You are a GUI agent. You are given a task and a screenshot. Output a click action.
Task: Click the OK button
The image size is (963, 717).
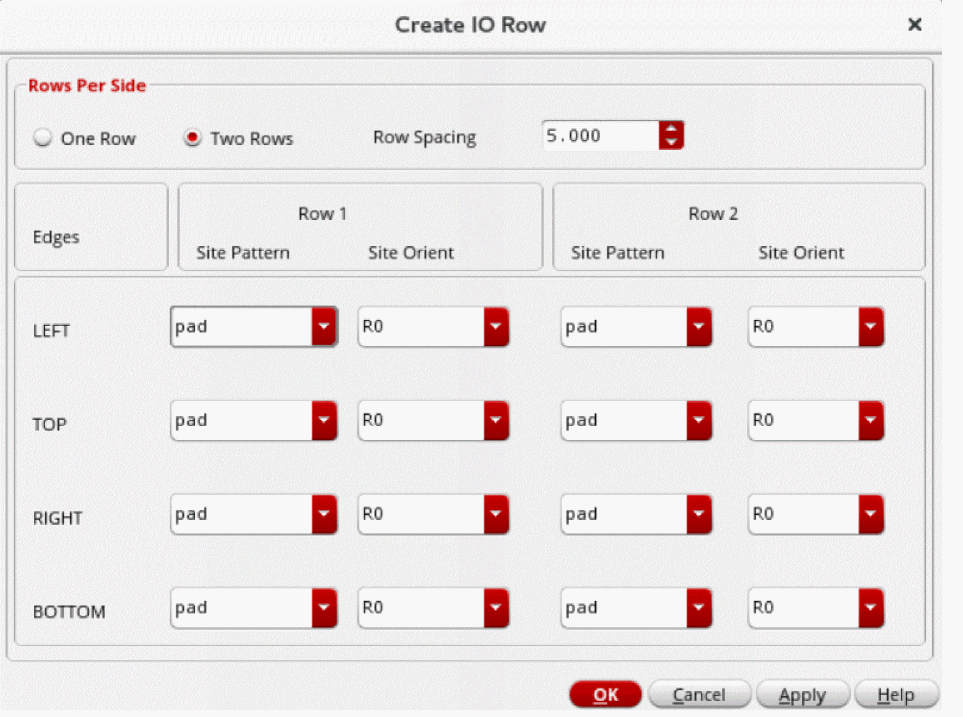pos(605,695)
